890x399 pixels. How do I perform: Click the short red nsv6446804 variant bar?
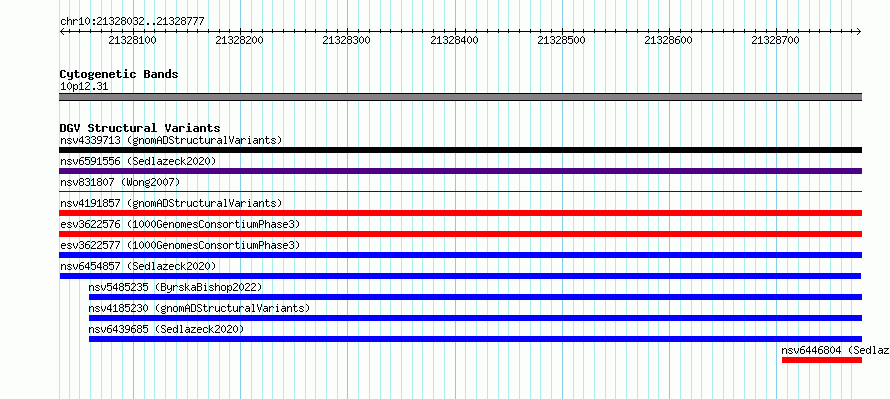point(822,360)
